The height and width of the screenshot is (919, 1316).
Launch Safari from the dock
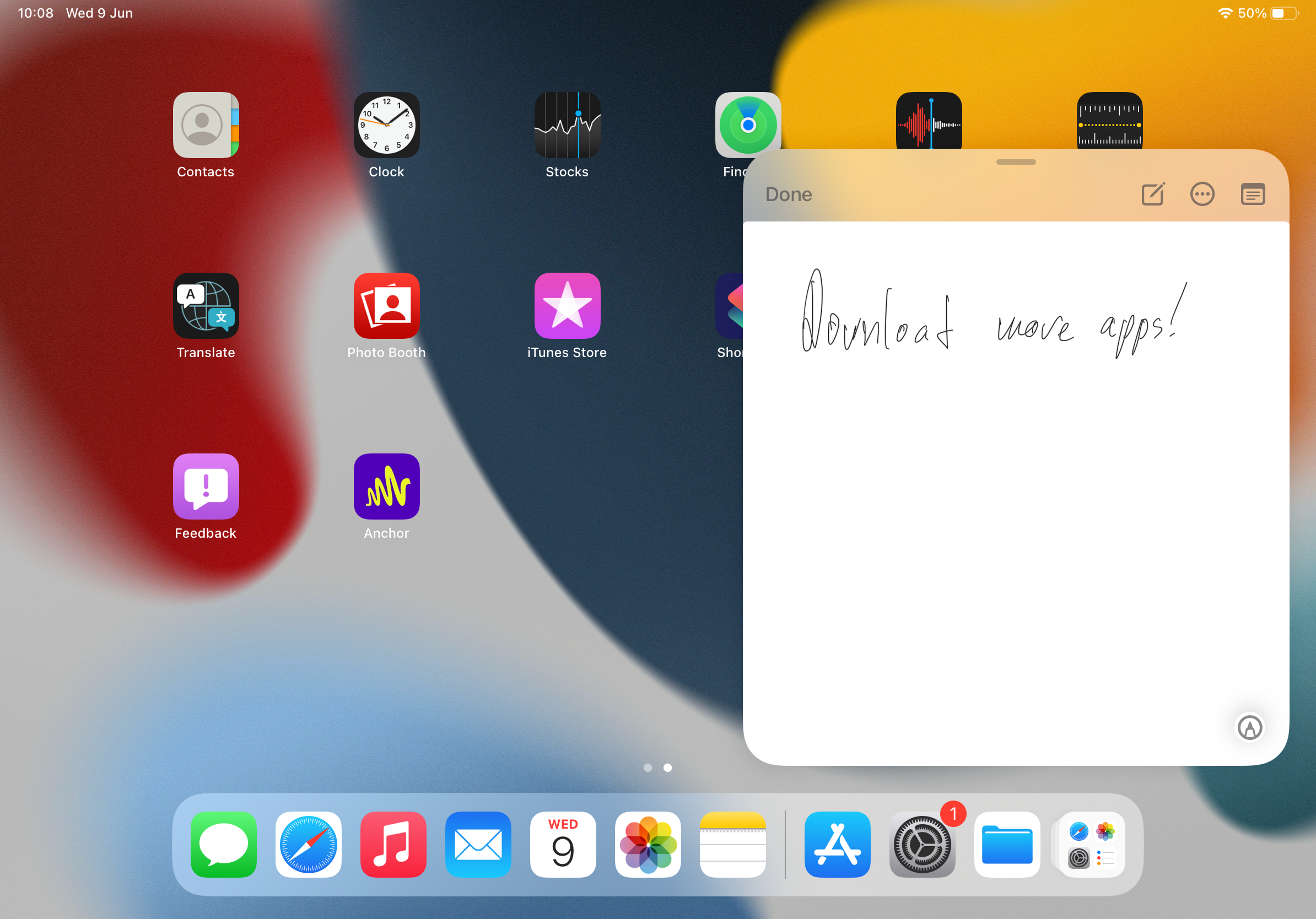click(309, 844)
